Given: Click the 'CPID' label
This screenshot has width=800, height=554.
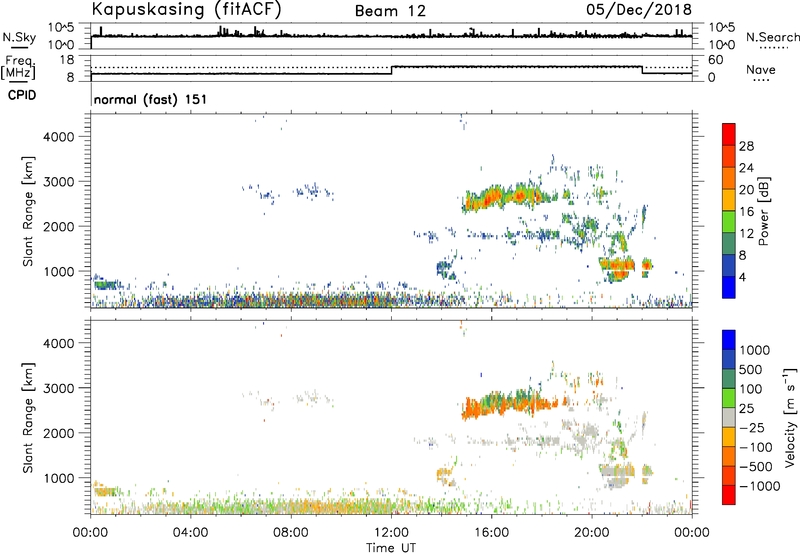Looking at the screenshot, I should (22, 95).
